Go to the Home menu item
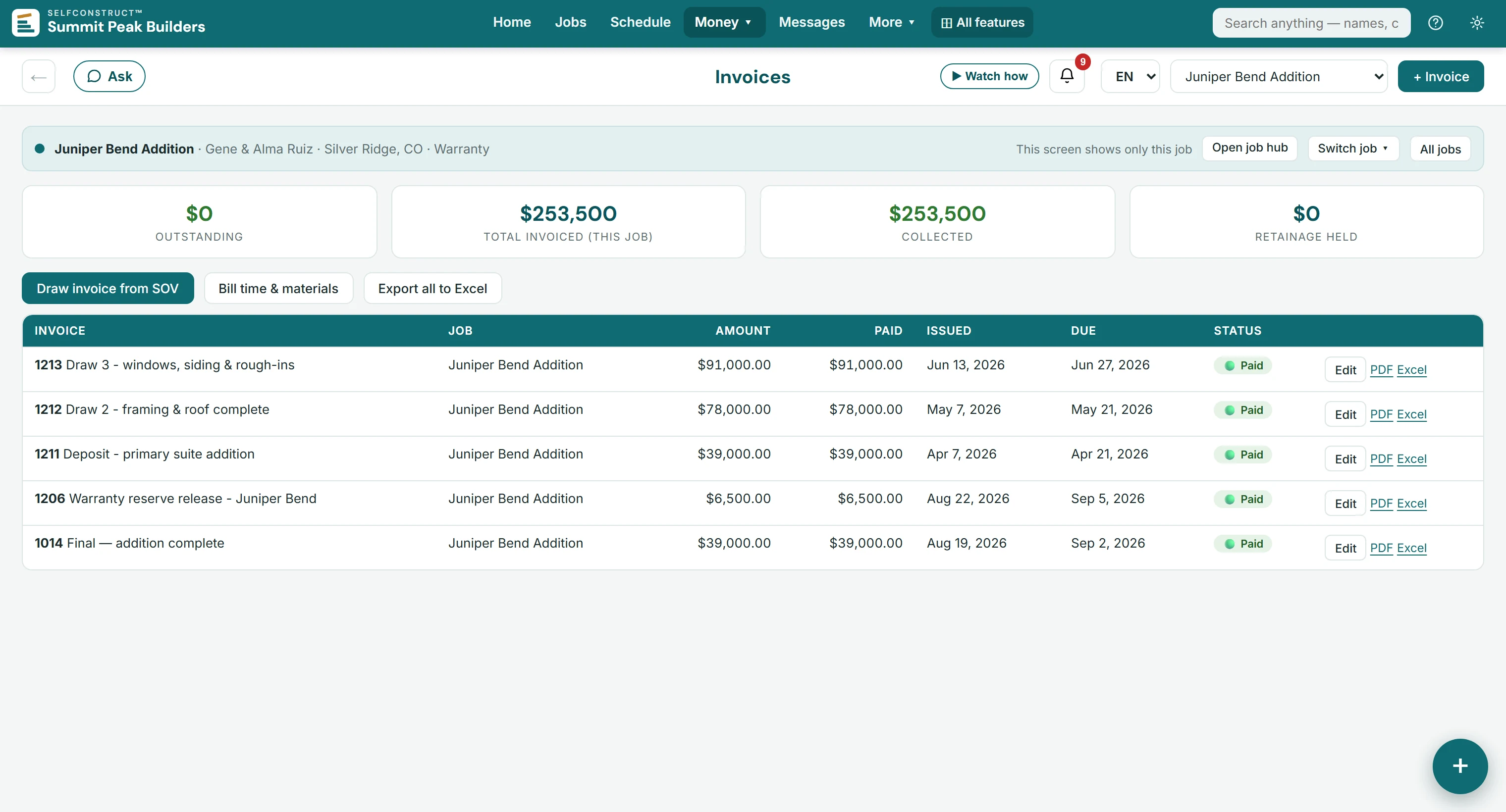The image size is (1506, 812). (x=512, y=23)
